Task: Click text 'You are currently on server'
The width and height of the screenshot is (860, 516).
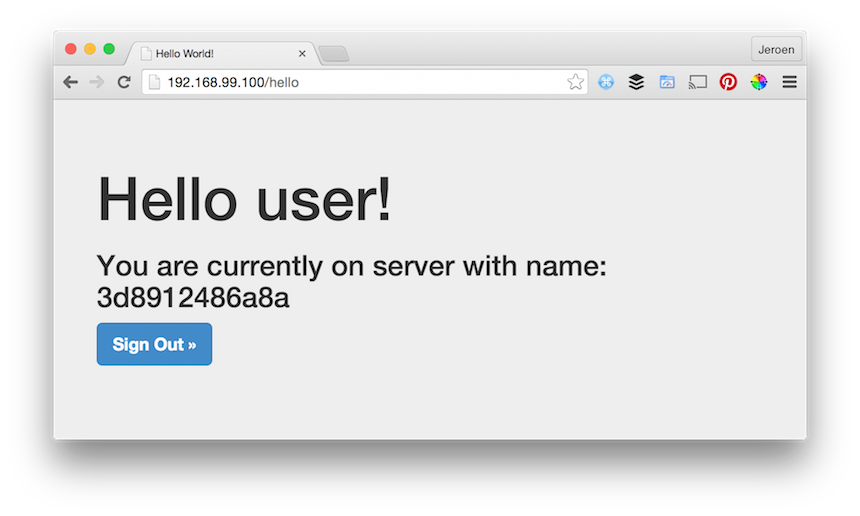Action: [x=275, y=266]
